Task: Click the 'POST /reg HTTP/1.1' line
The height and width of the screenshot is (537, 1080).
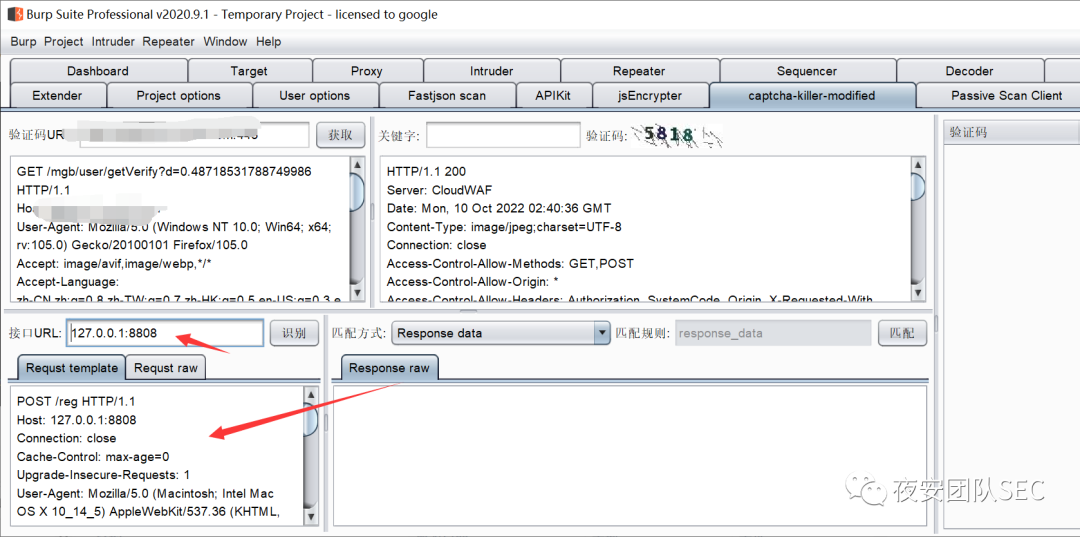Action: point(76,401)
